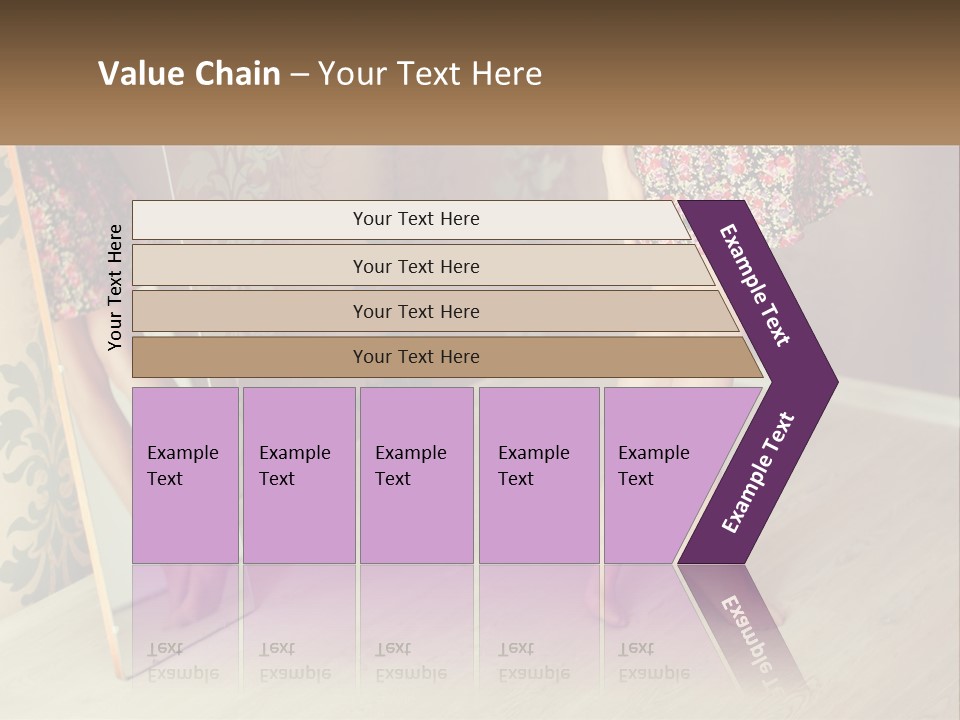Select the third pink 'Example Text' box

tap(417, 475)
